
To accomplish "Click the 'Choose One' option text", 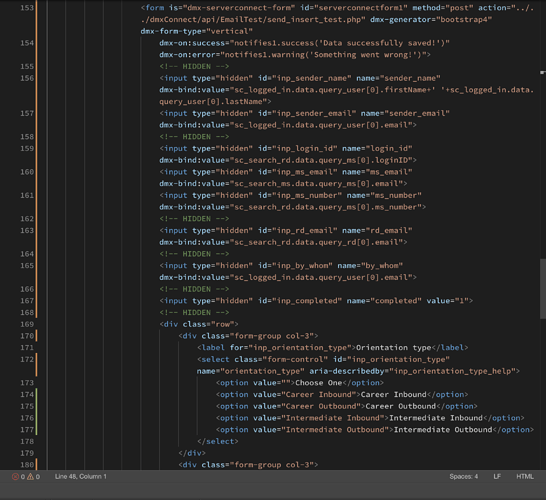I will click(319, 383).
